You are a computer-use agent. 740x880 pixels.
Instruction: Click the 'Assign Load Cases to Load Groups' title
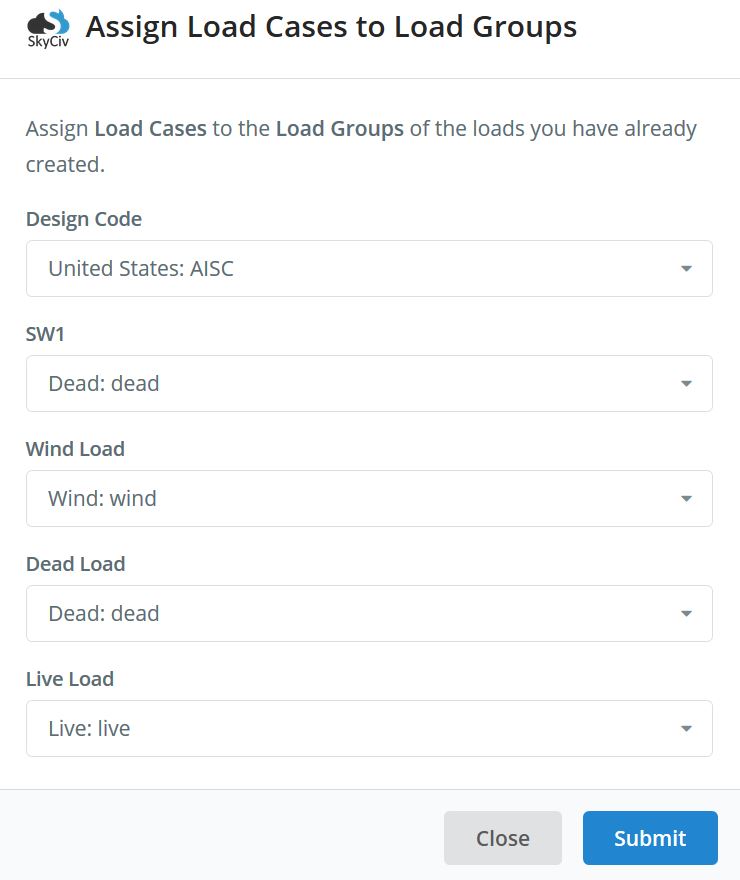(331, 27)
